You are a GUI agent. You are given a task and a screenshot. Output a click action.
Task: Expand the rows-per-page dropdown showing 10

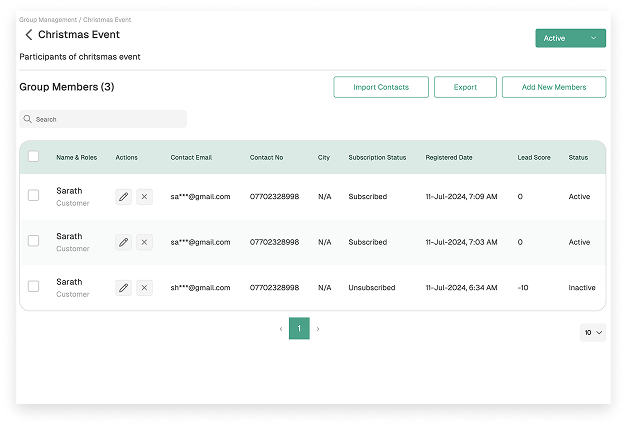[x=592, y=332]
